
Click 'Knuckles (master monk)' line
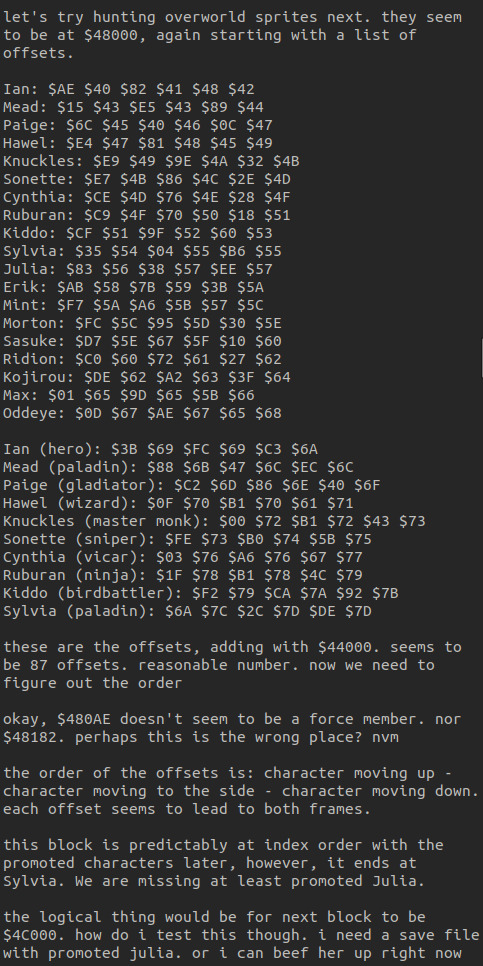point(214,521)
